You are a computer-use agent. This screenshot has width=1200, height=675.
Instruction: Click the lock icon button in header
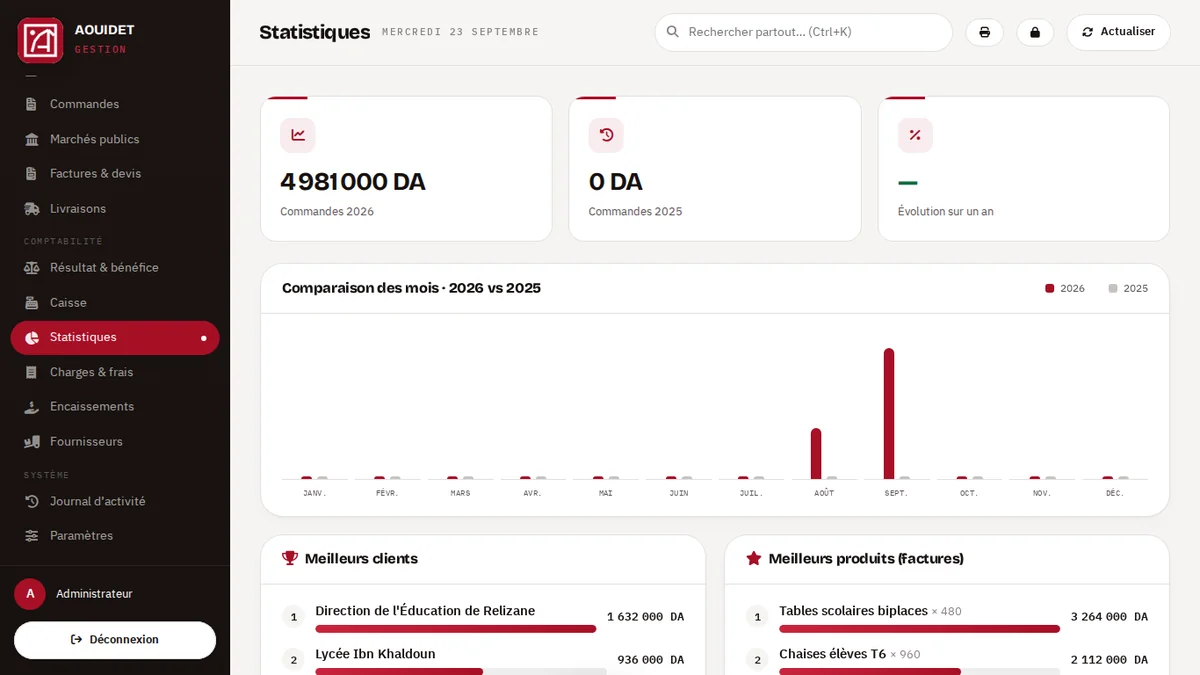1035,32
